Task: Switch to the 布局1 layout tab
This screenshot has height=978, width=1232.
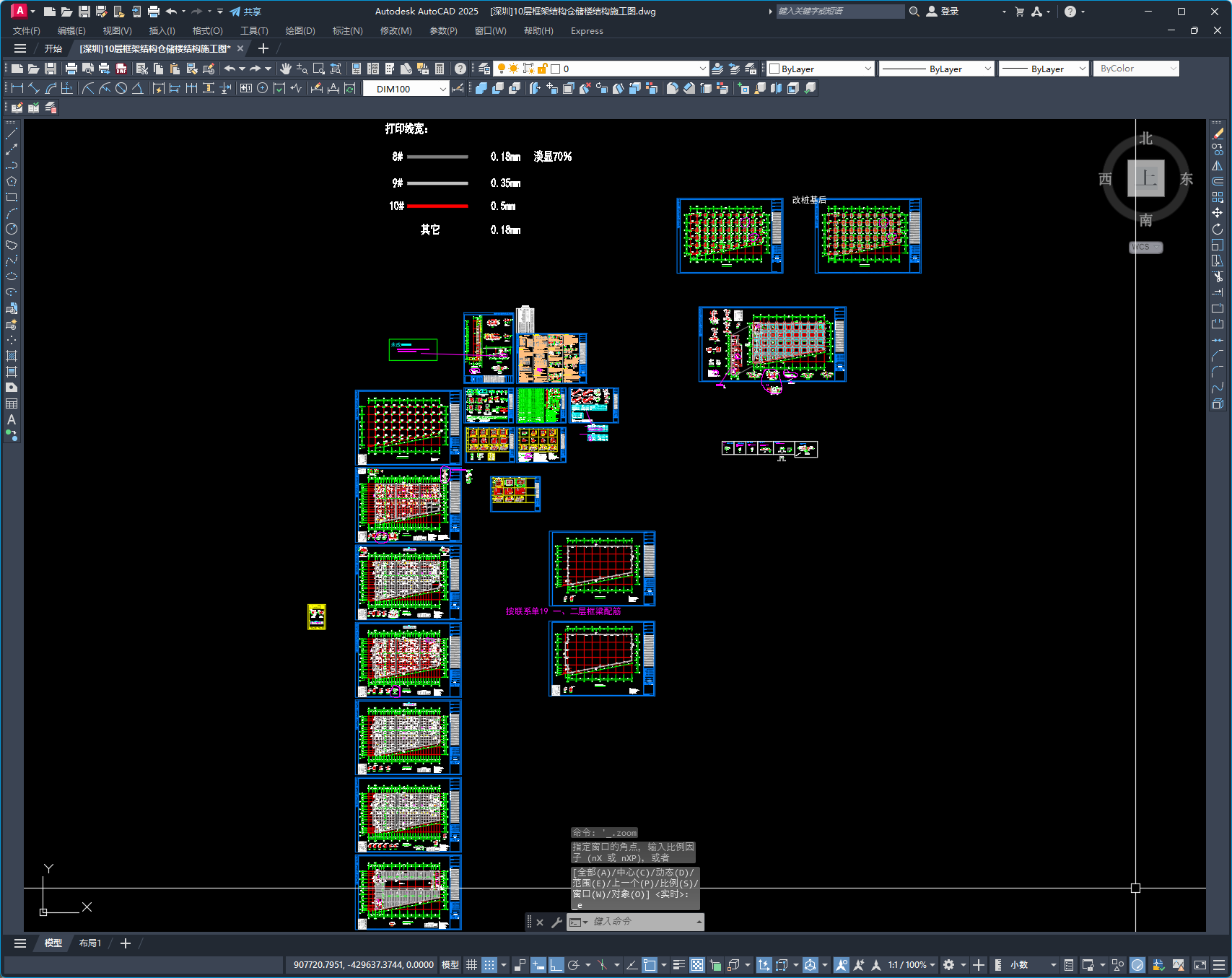Action: [x=90, y=943]
